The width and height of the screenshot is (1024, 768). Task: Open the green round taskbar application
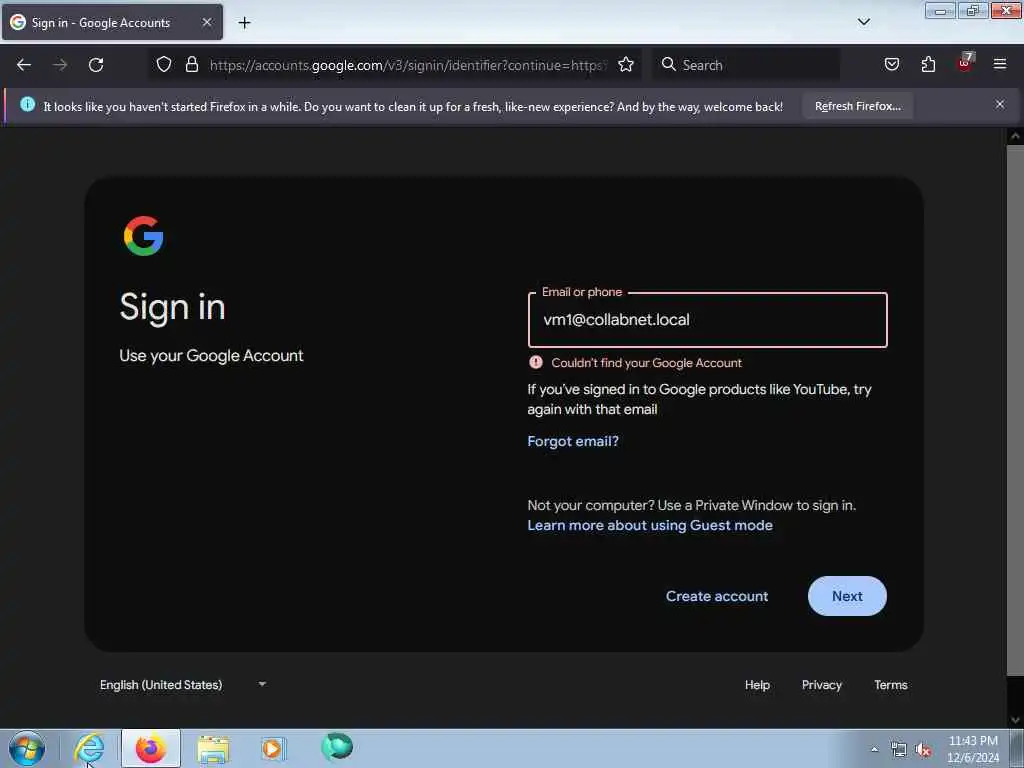[x=337, y=746]
